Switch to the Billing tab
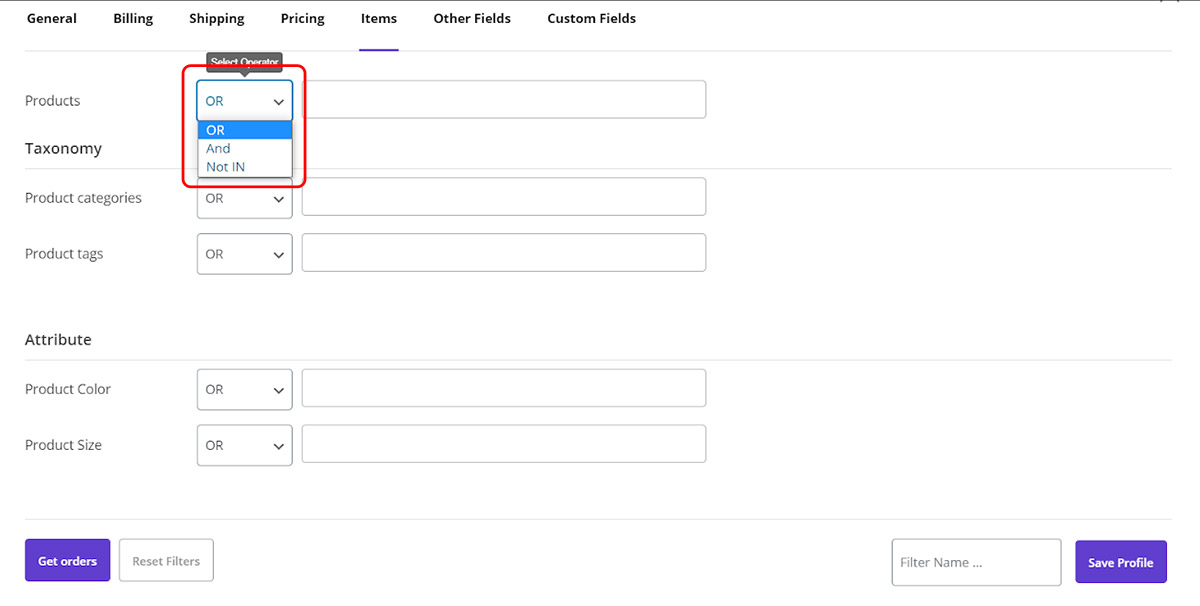 point(133,19)
